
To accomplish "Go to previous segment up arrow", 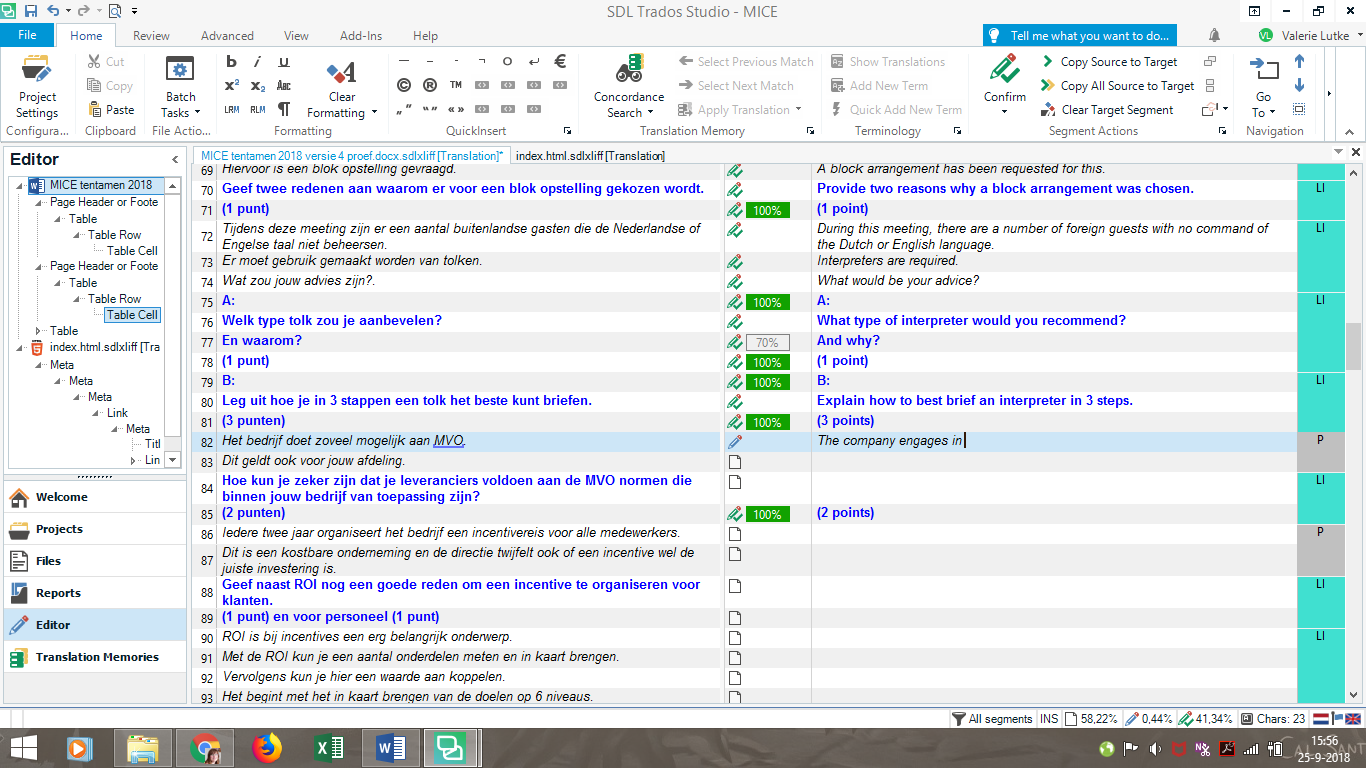I will [x=1300, y=62].
